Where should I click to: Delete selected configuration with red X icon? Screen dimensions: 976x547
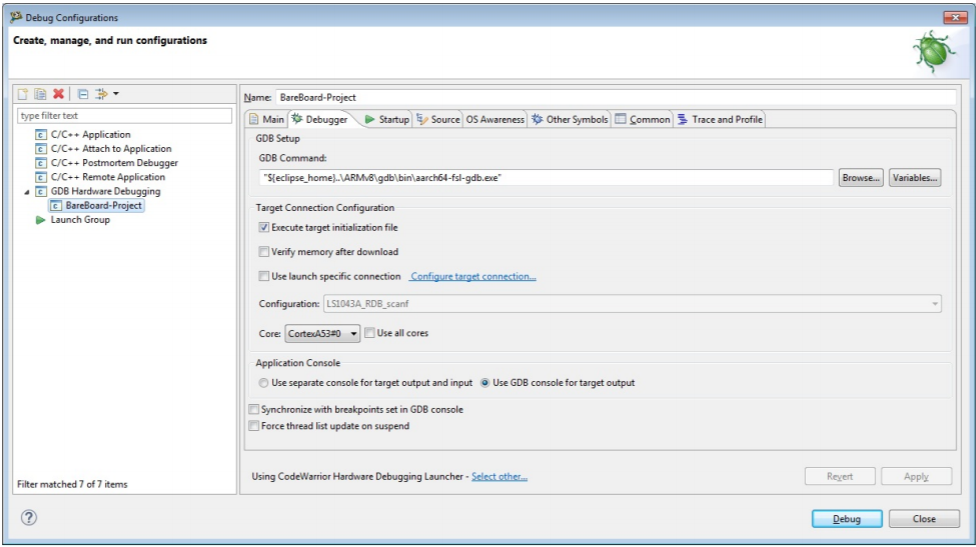pyautogui.click(x=59, y=94)
